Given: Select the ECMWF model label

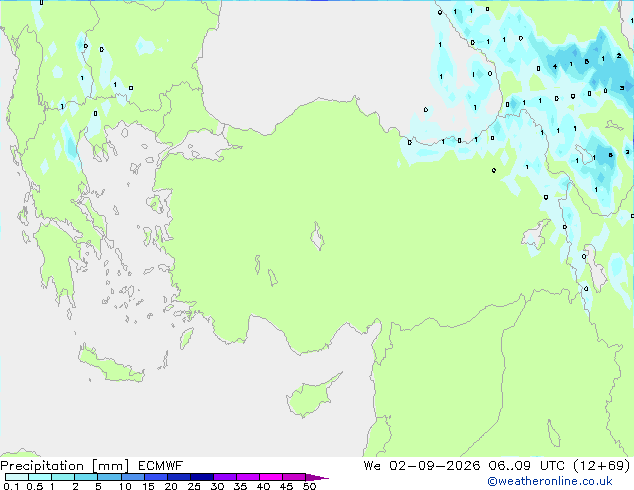Looking at the screenshot, I should [161, 466].
